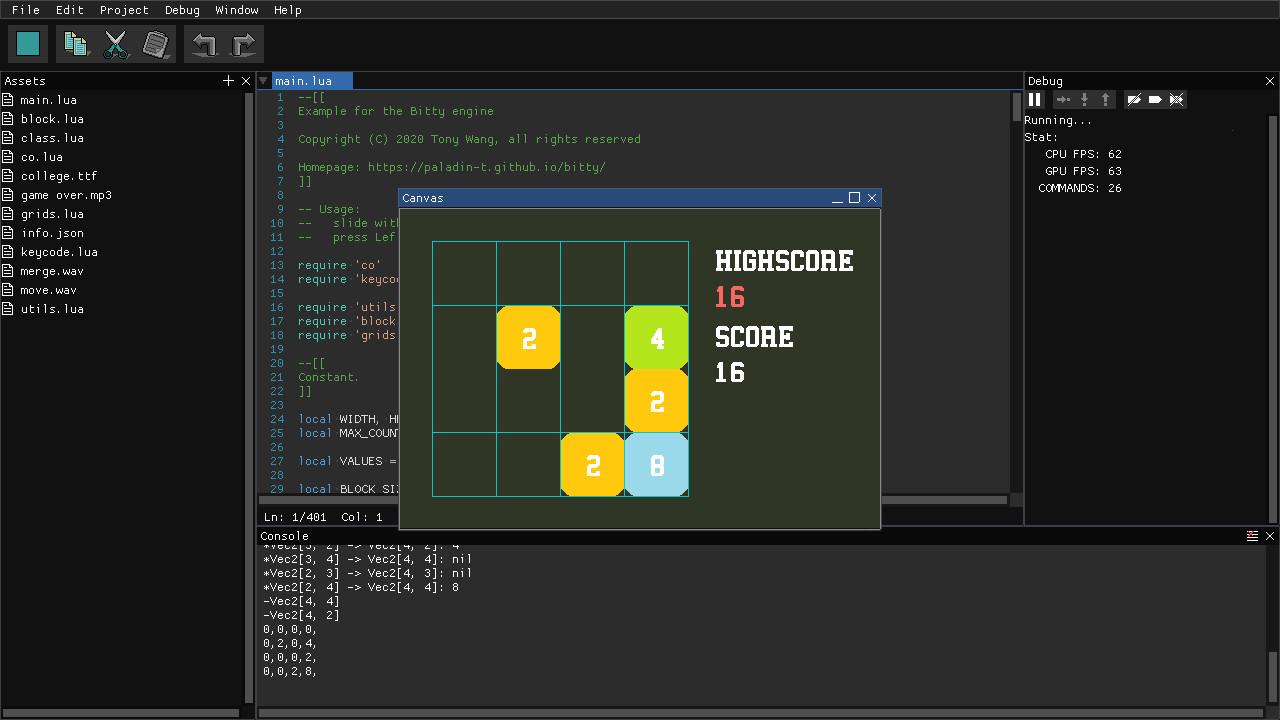The image size is (1280, 720).
Task: Click the Undo arrow toolbar icon
Action: pos(204,43)
